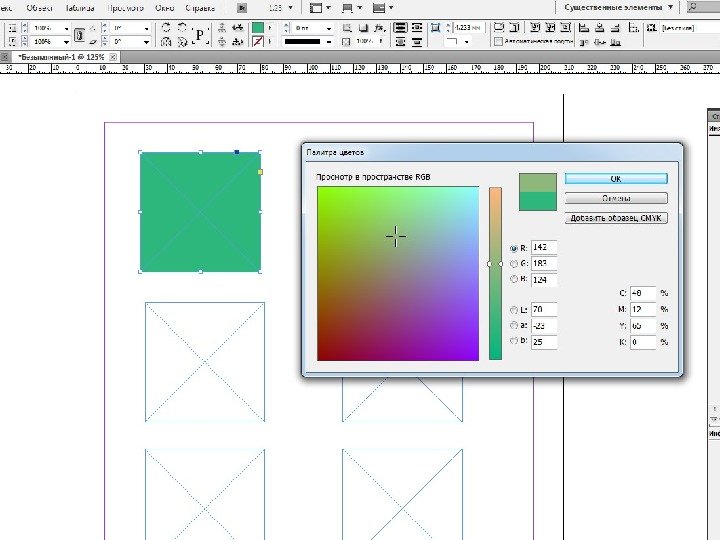
Task: Expand the view options dropdown arrow
Action: (x=328, y=8)
